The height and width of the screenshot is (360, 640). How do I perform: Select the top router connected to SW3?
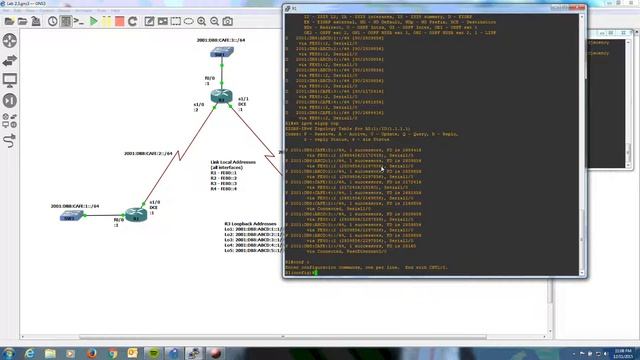pyautogui.click(x=222, y=96)
